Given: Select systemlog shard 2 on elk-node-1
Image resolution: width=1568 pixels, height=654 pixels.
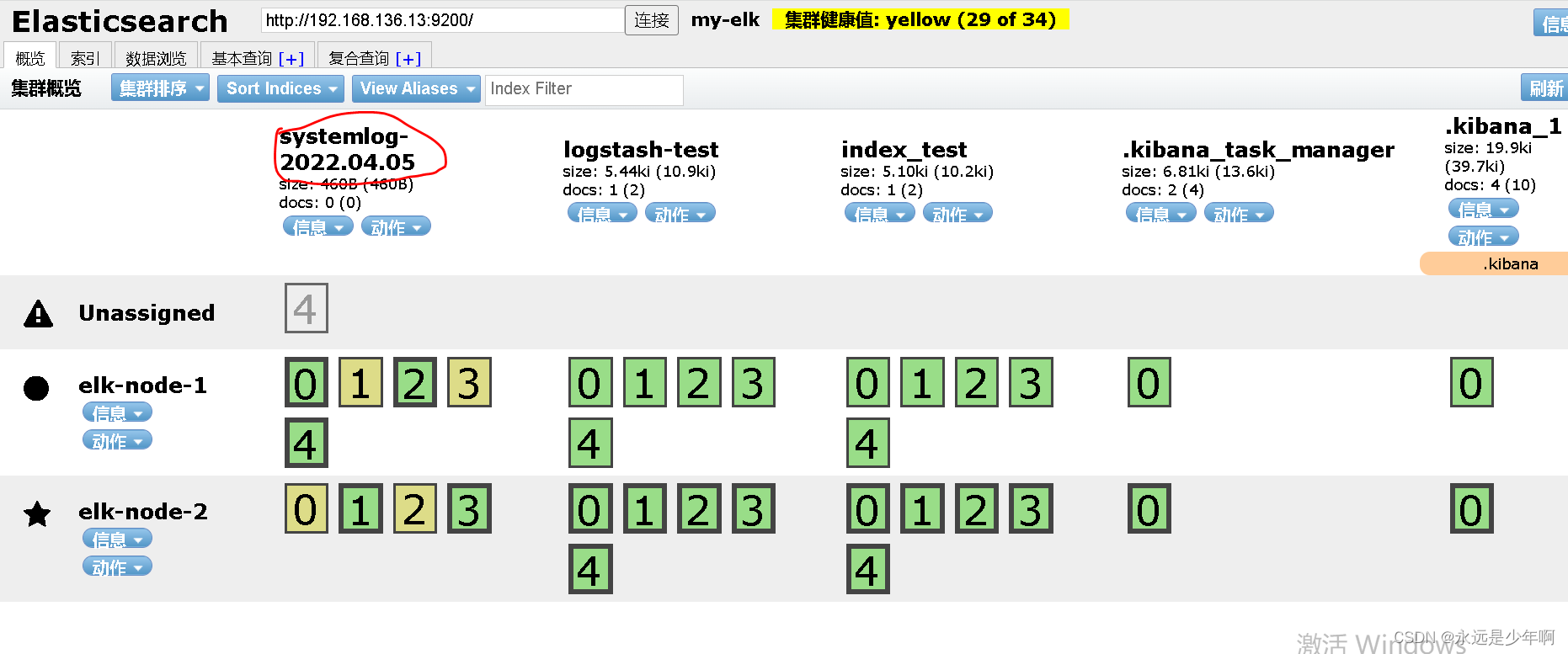Looking at the screenshot, I should tap(415, 382).
